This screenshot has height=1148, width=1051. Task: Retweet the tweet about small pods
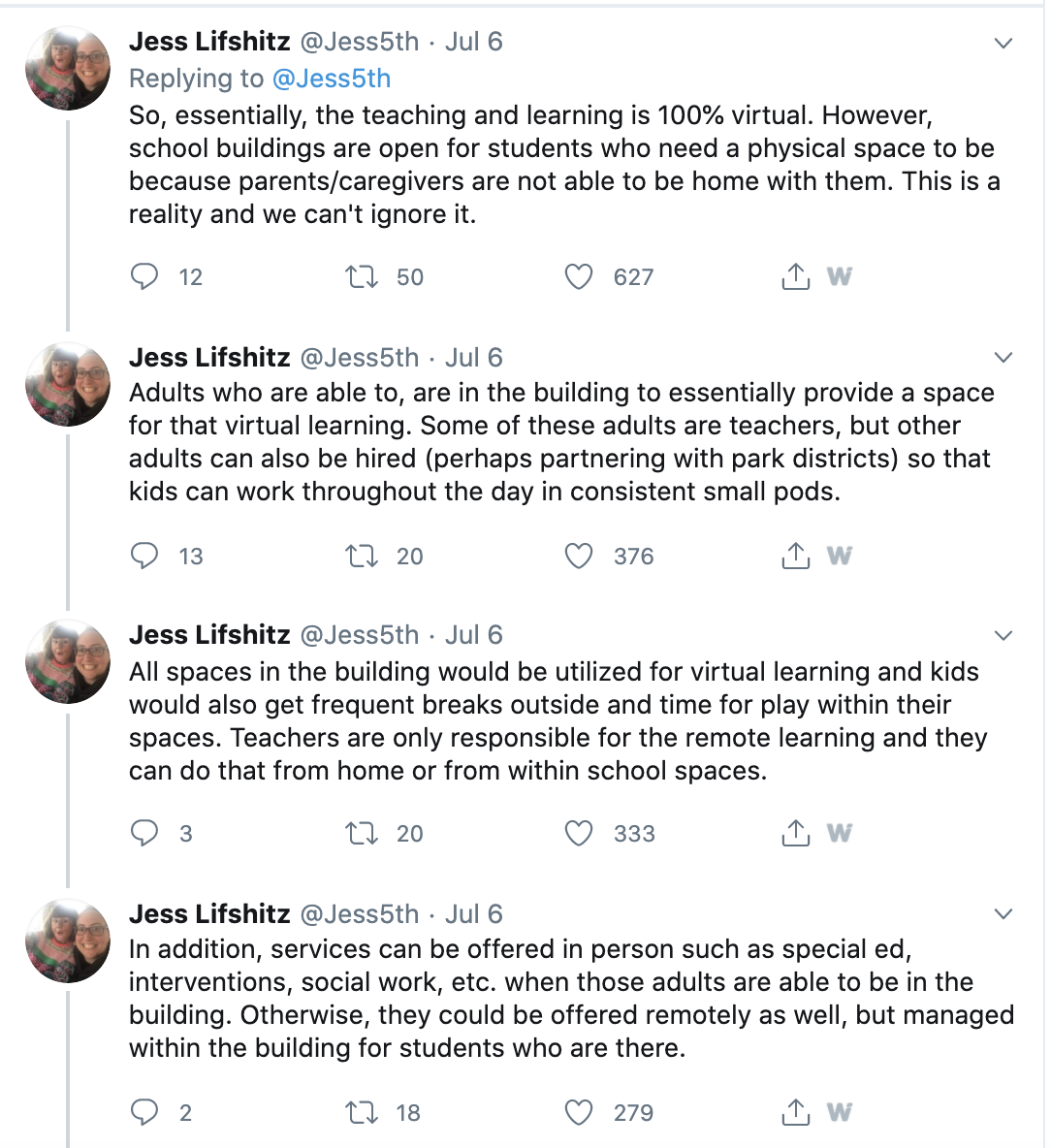point(362,556)
